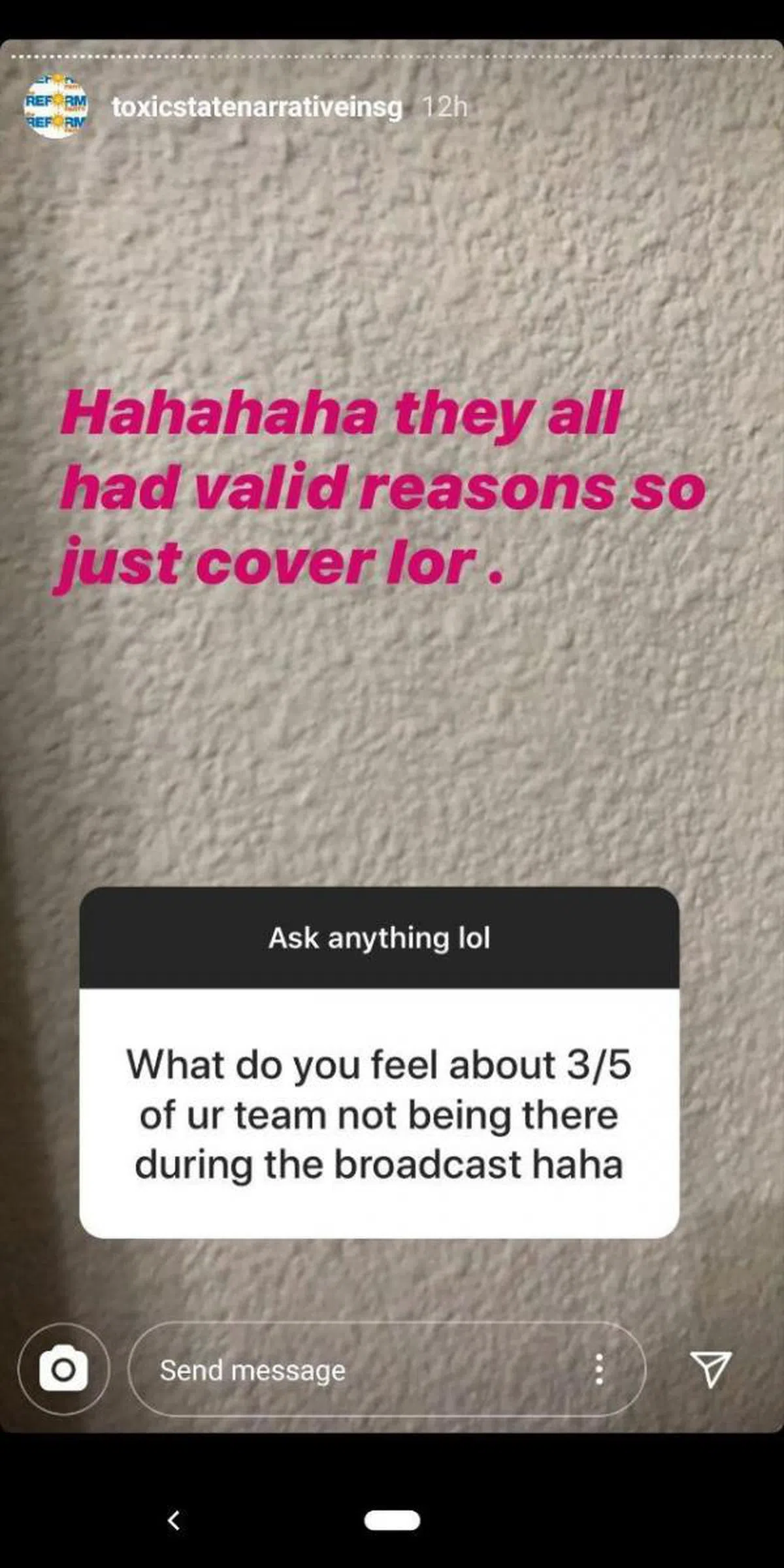The width and height of the screenshot is (784, 1568).
Task: Tap the "of ur team not being there" line
Action: [379, 1115]
